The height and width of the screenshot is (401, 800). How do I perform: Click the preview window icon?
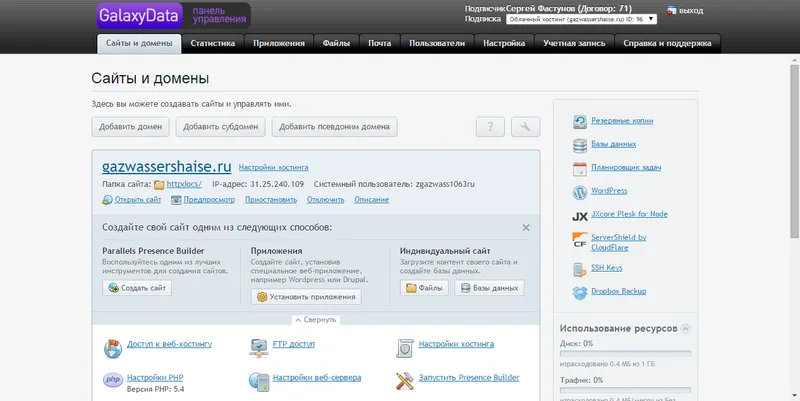[x=176, y=200]
